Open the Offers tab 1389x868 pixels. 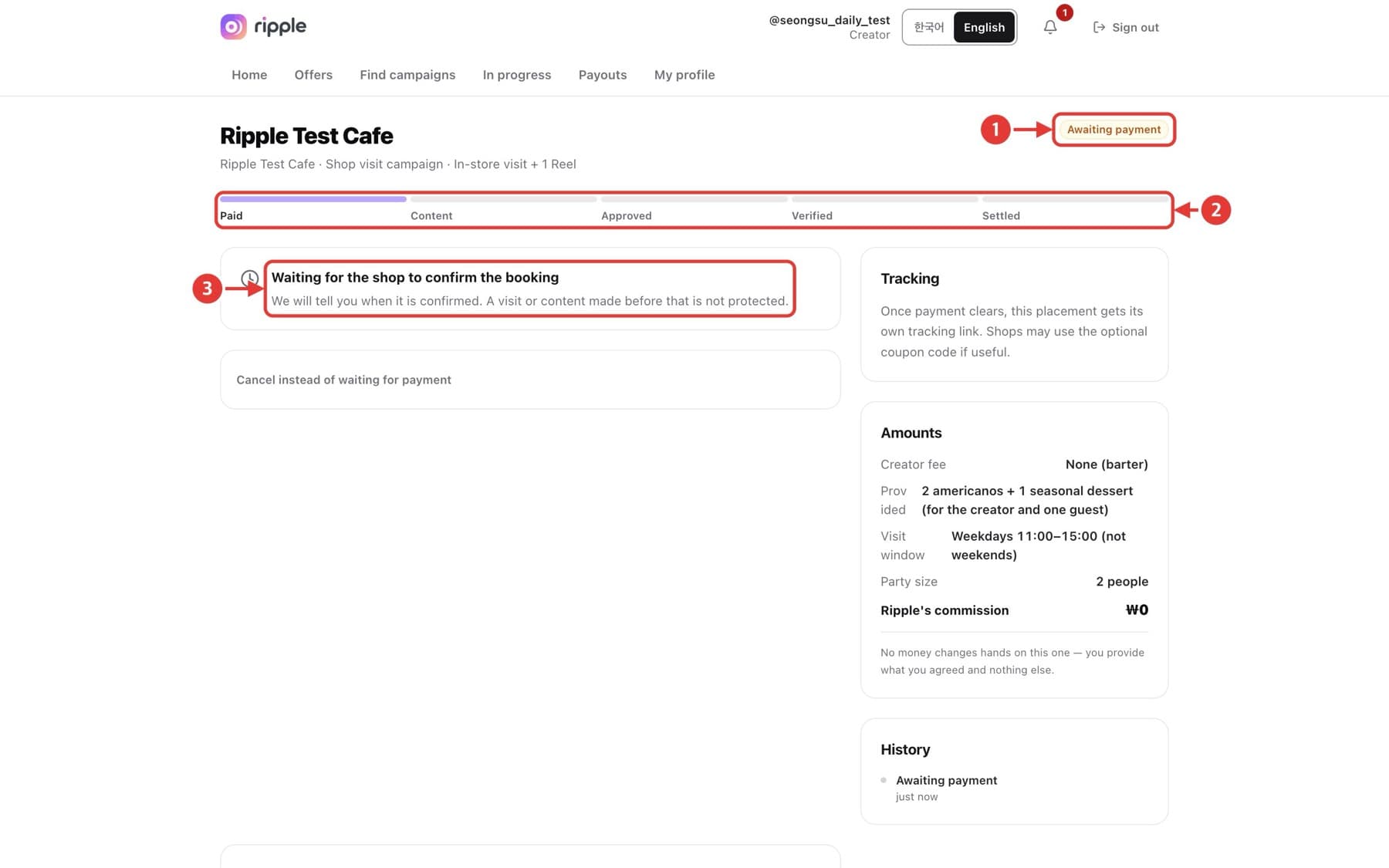coord(313,75)
